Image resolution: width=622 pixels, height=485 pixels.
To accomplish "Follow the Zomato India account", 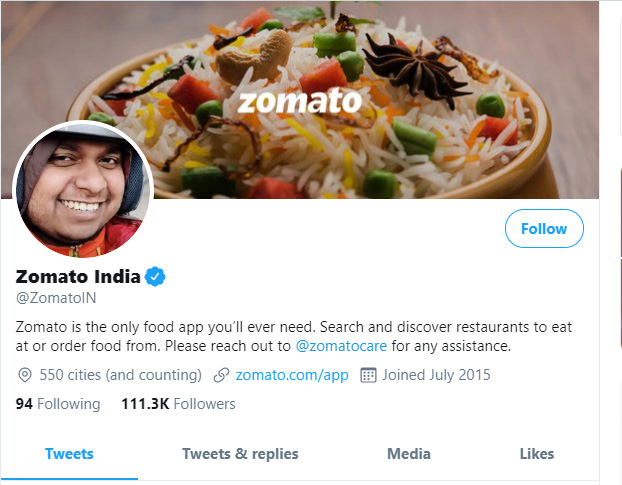I will tap(544, 229).
